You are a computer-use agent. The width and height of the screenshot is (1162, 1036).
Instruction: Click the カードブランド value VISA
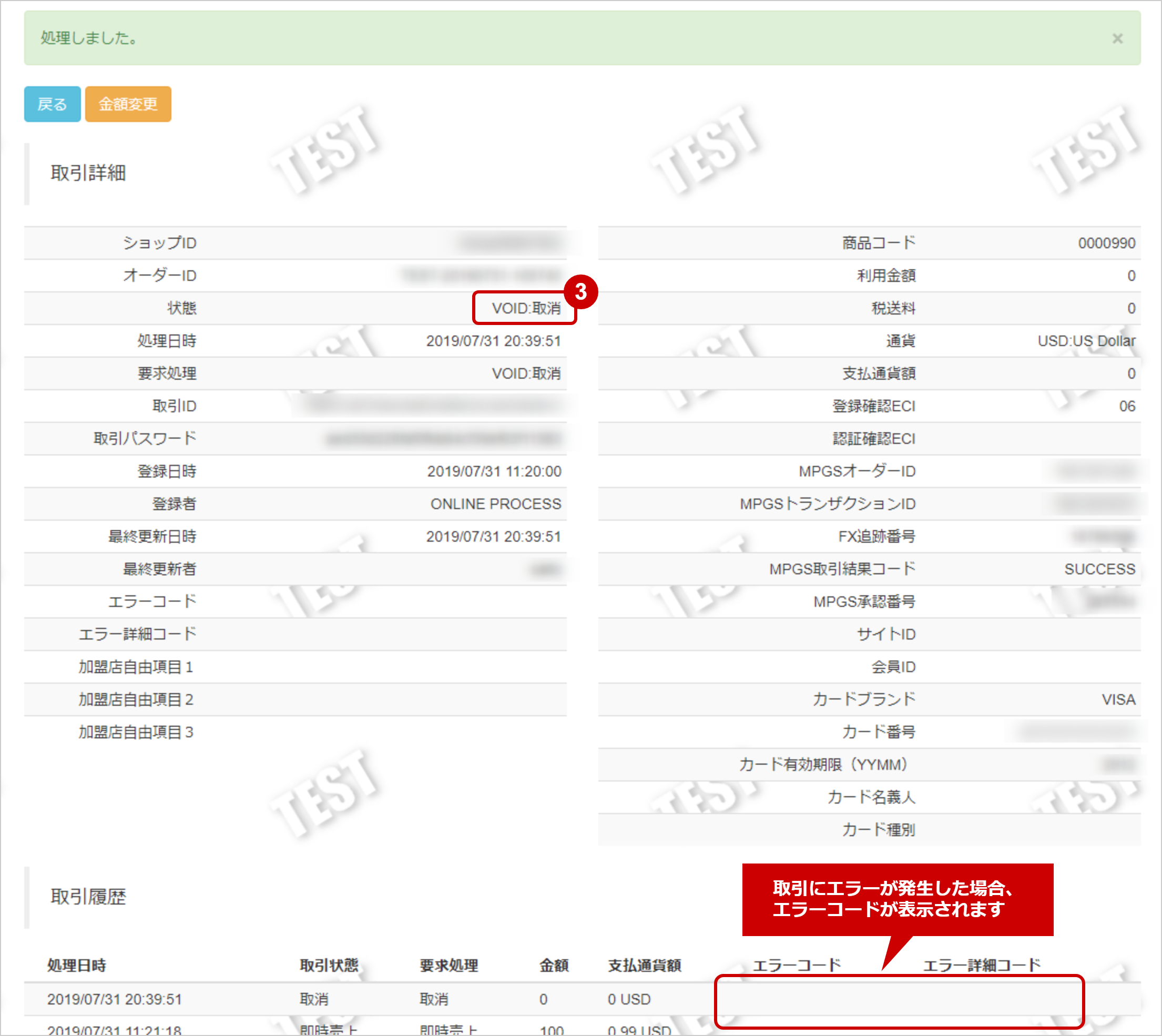coord(1118,699)
